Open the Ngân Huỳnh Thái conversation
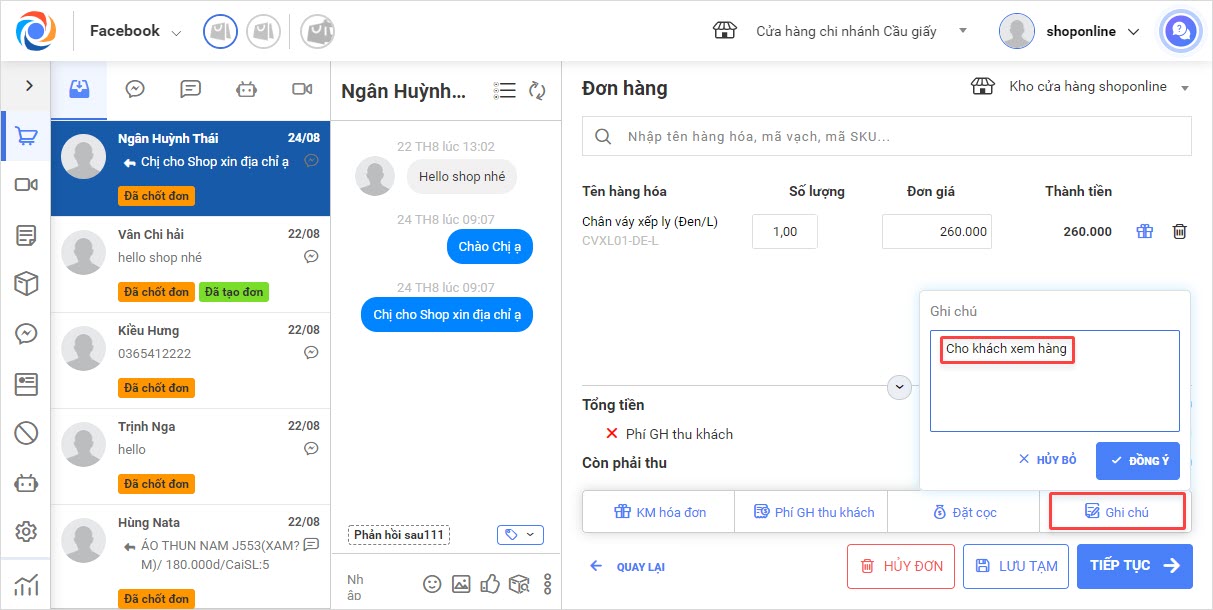Screen dimensions: 1213x610 tap(190, 169)
